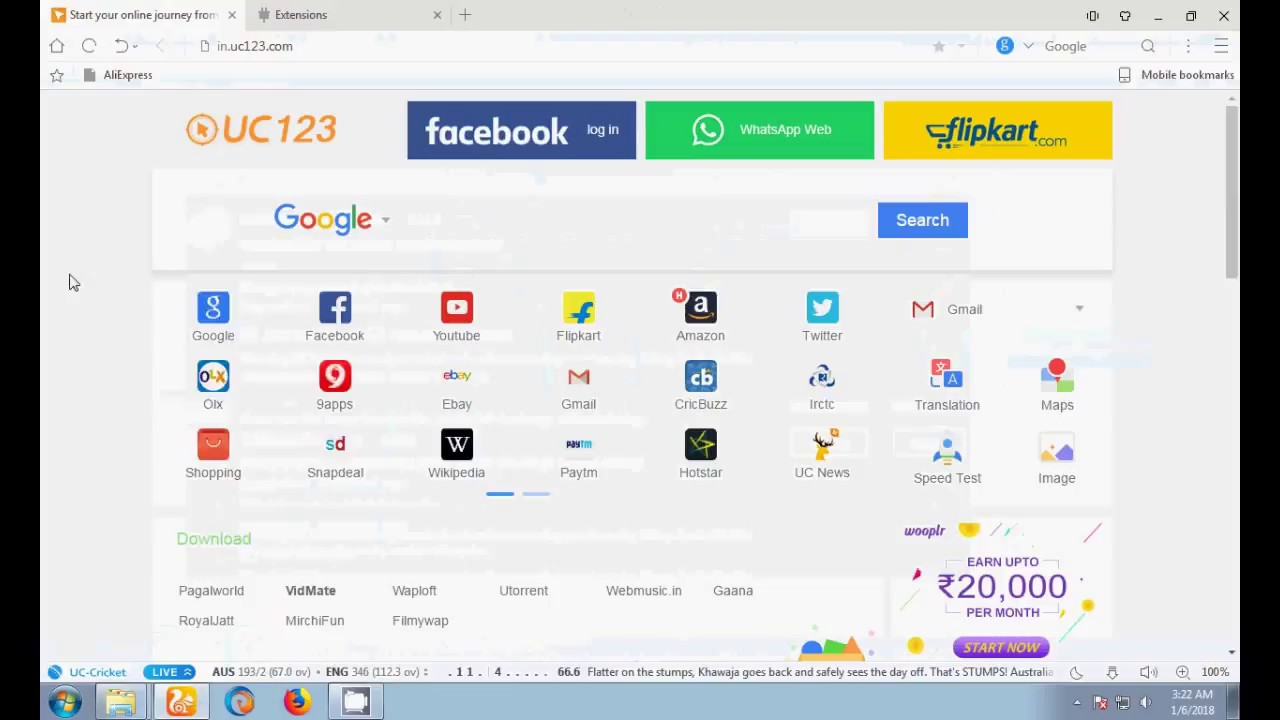The width and height of the screenshot is (1280, 720).
Task: Click the page vertical scrollbar
Action: [1232, 190]
